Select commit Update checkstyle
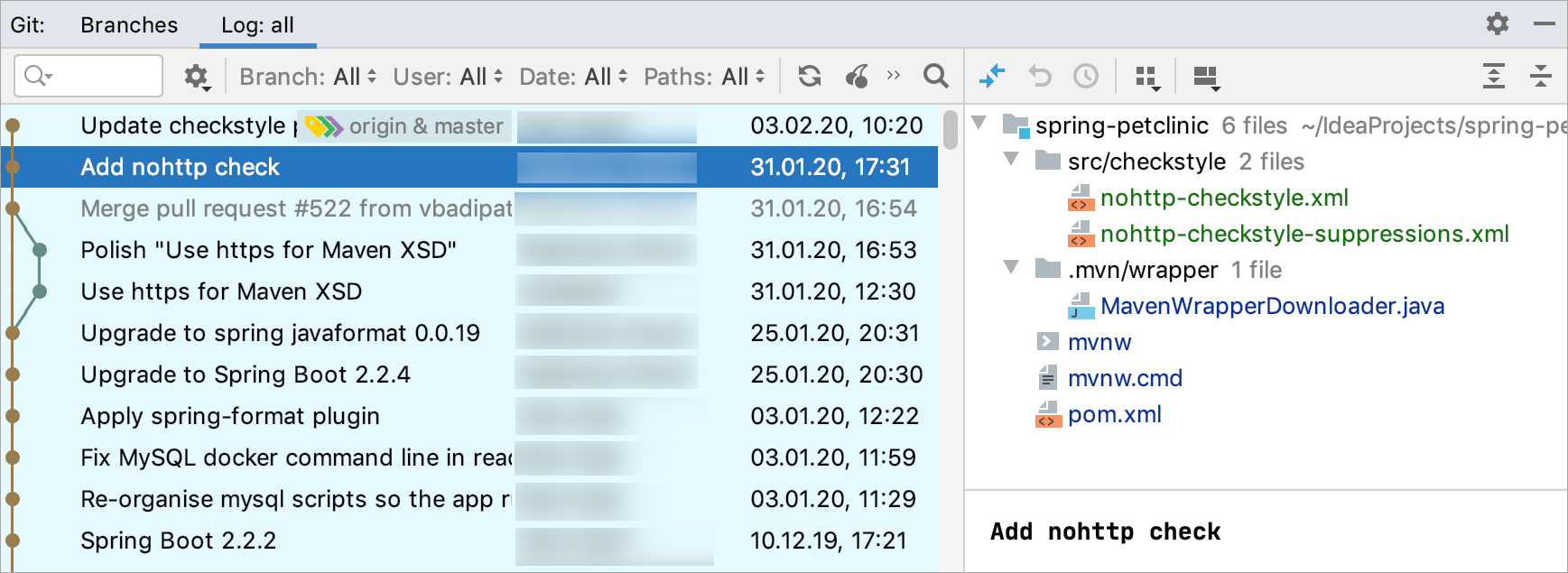Image resolution: width=1568 pixels, height=573 pixels. pyautogui.click(x=469, y=125)
